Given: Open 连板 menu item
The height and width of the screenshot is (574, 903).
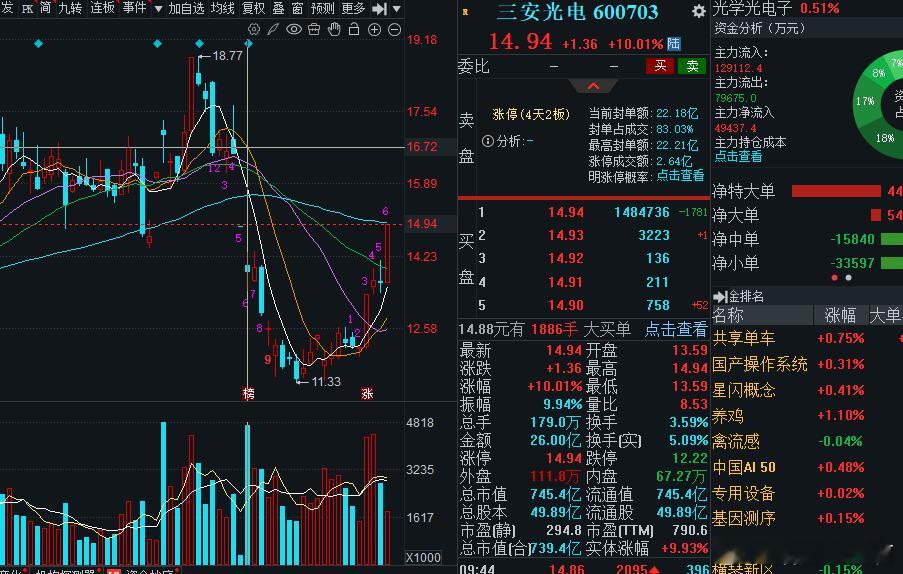Looking at the screenshot, I should (x=103, y=8).
